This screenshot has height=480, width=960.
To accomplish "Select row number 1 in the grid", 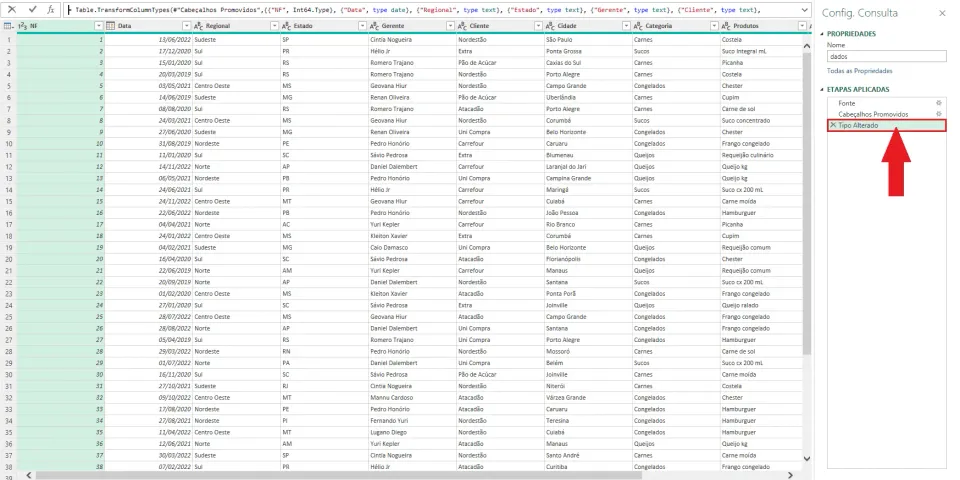I will pos(9,40).
